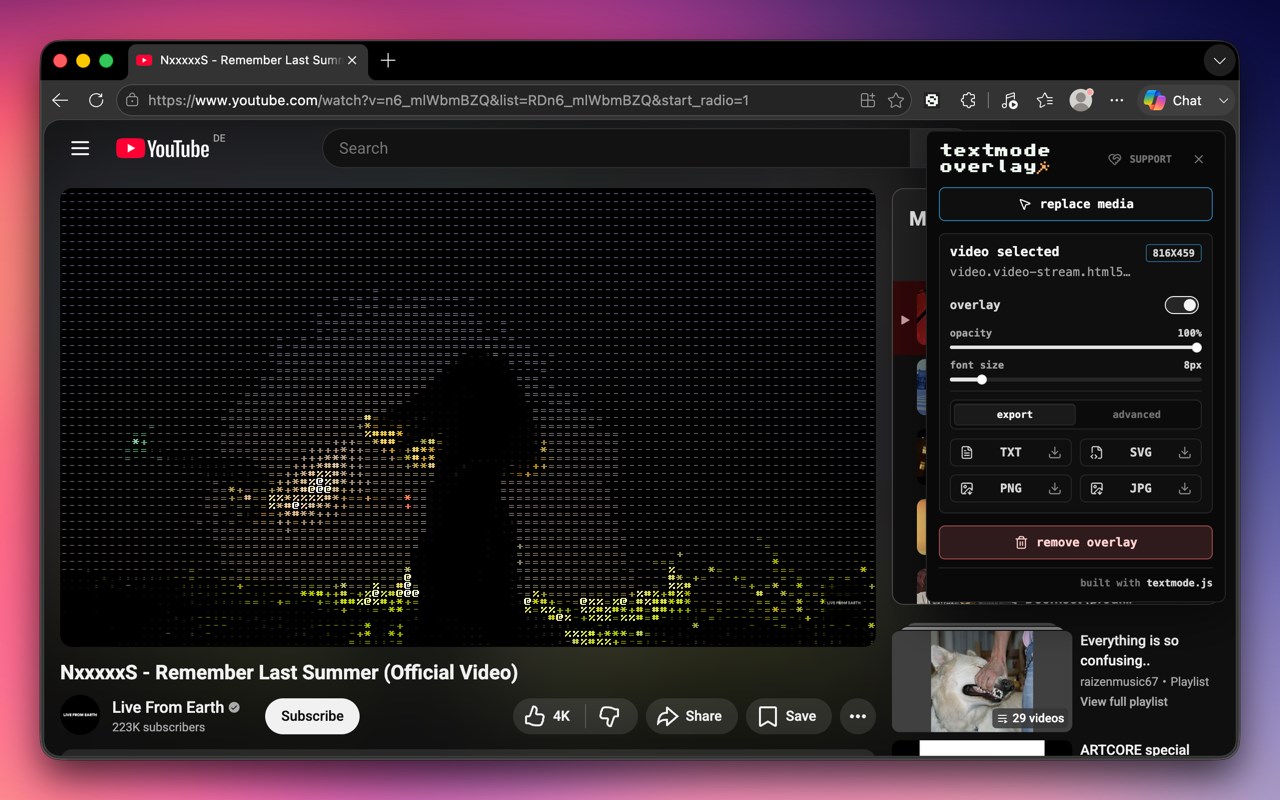Click the remove overlay button
This screenshot has width=1280, height=800.
point(1076,543)
